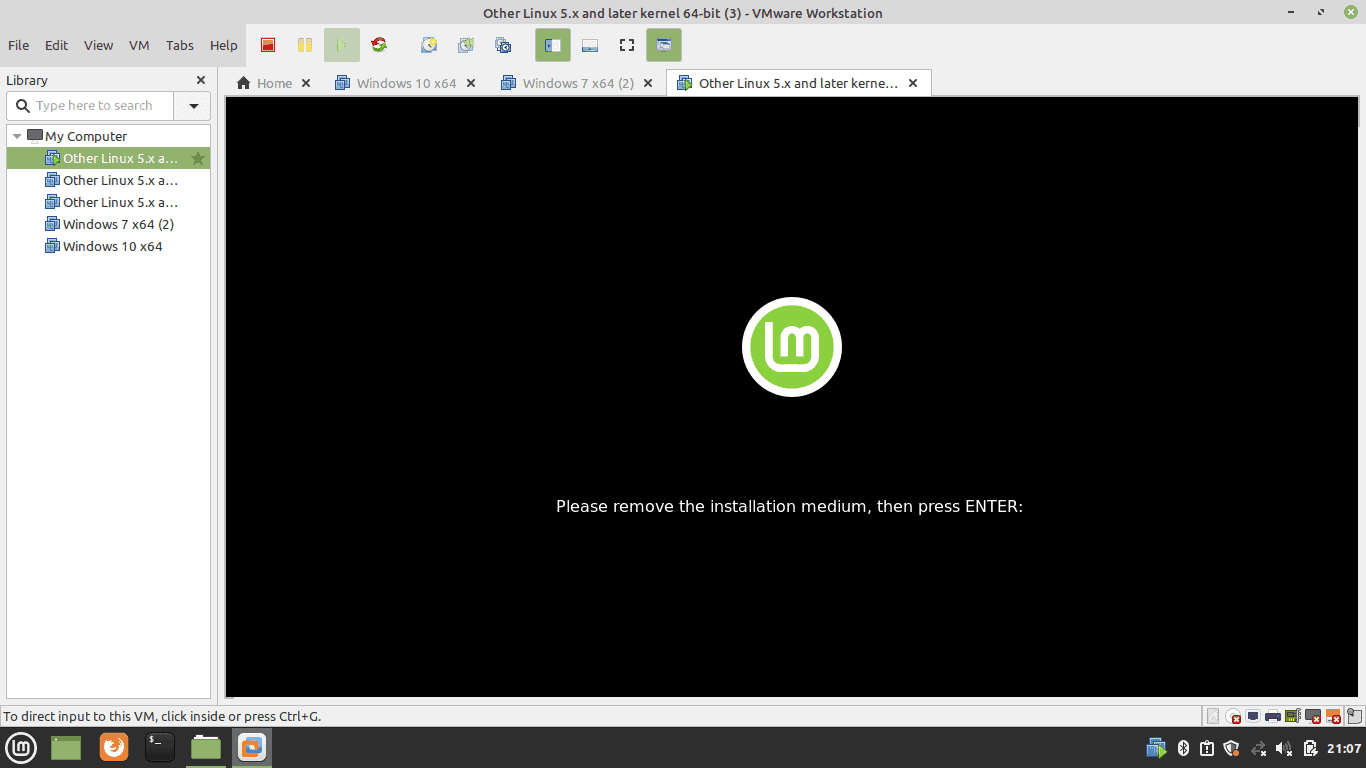Click the disconnected display device status icon
Screen dimensions: 1366x768
1313,716
